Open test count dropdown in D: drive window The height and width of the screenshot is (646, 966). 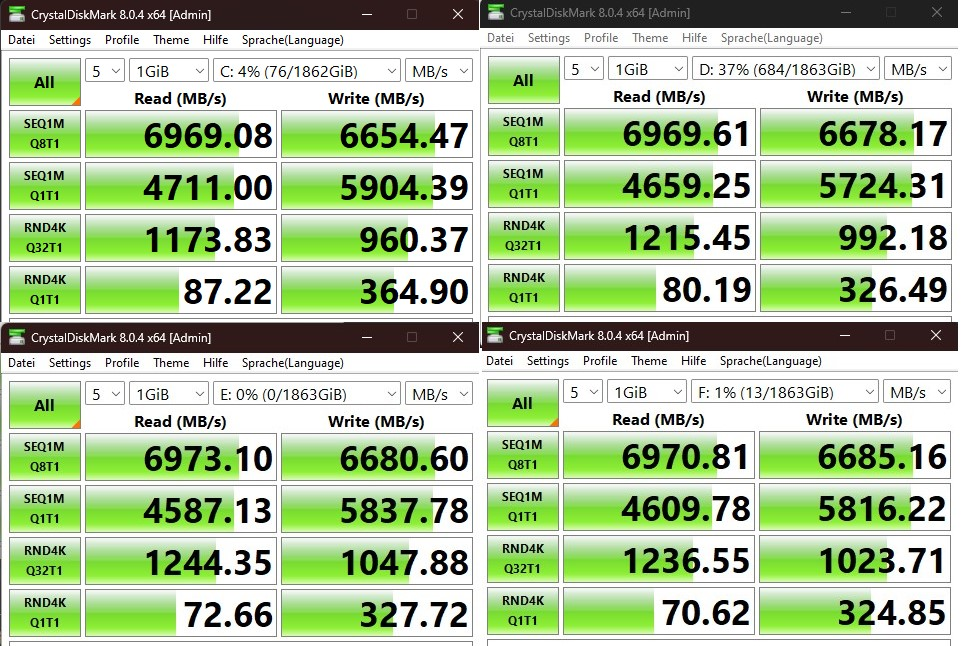583,70
